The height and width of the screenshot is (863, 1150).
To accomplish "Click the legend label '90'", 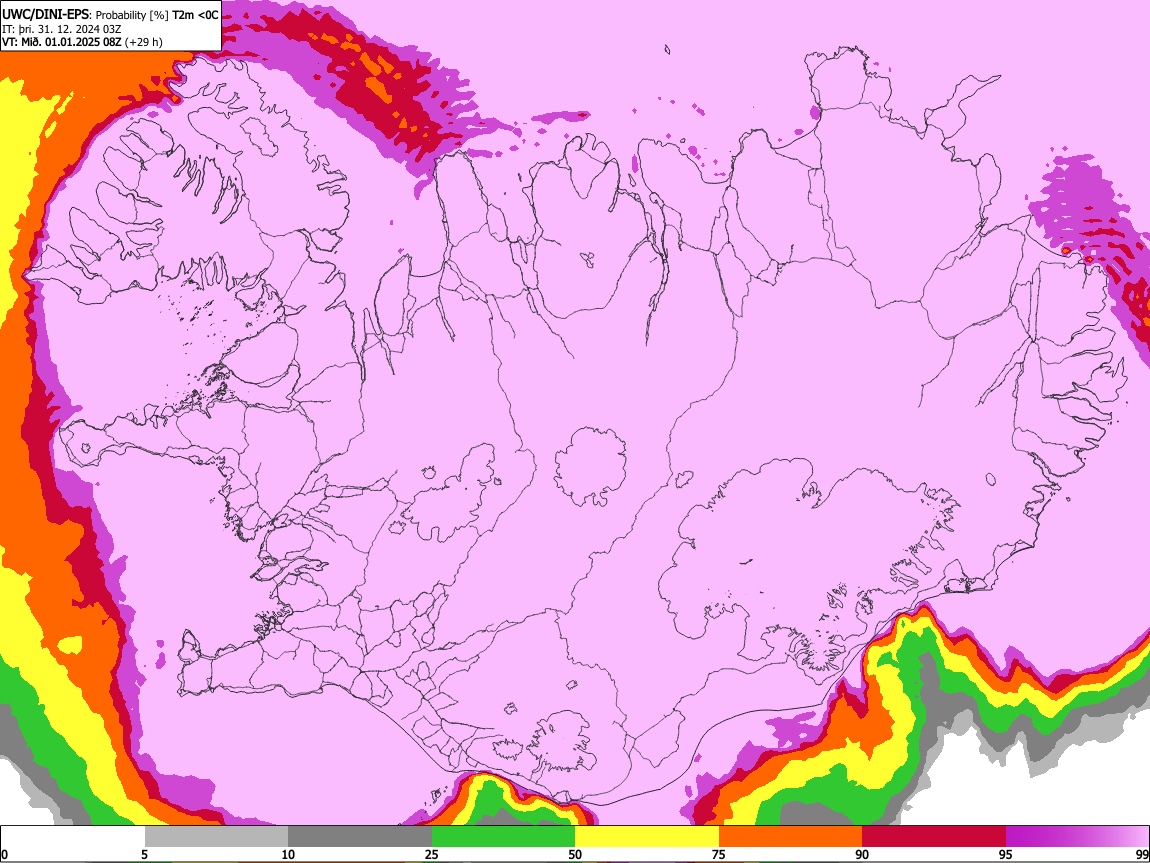I will tap(862, 854).
